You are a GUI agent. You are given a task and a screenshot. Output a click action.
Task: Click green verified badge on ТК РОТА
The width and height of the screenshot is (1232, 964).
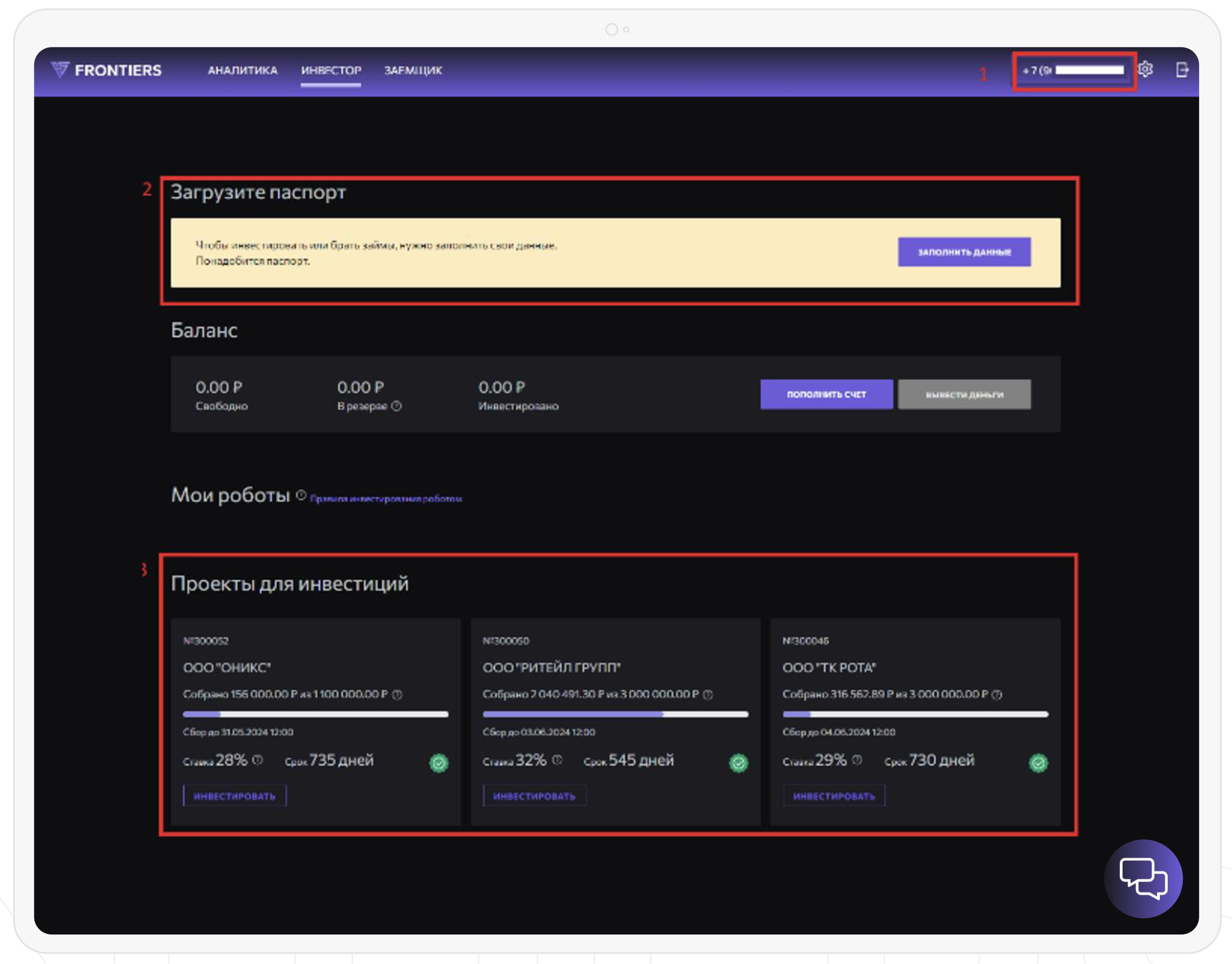[1038, 763]
